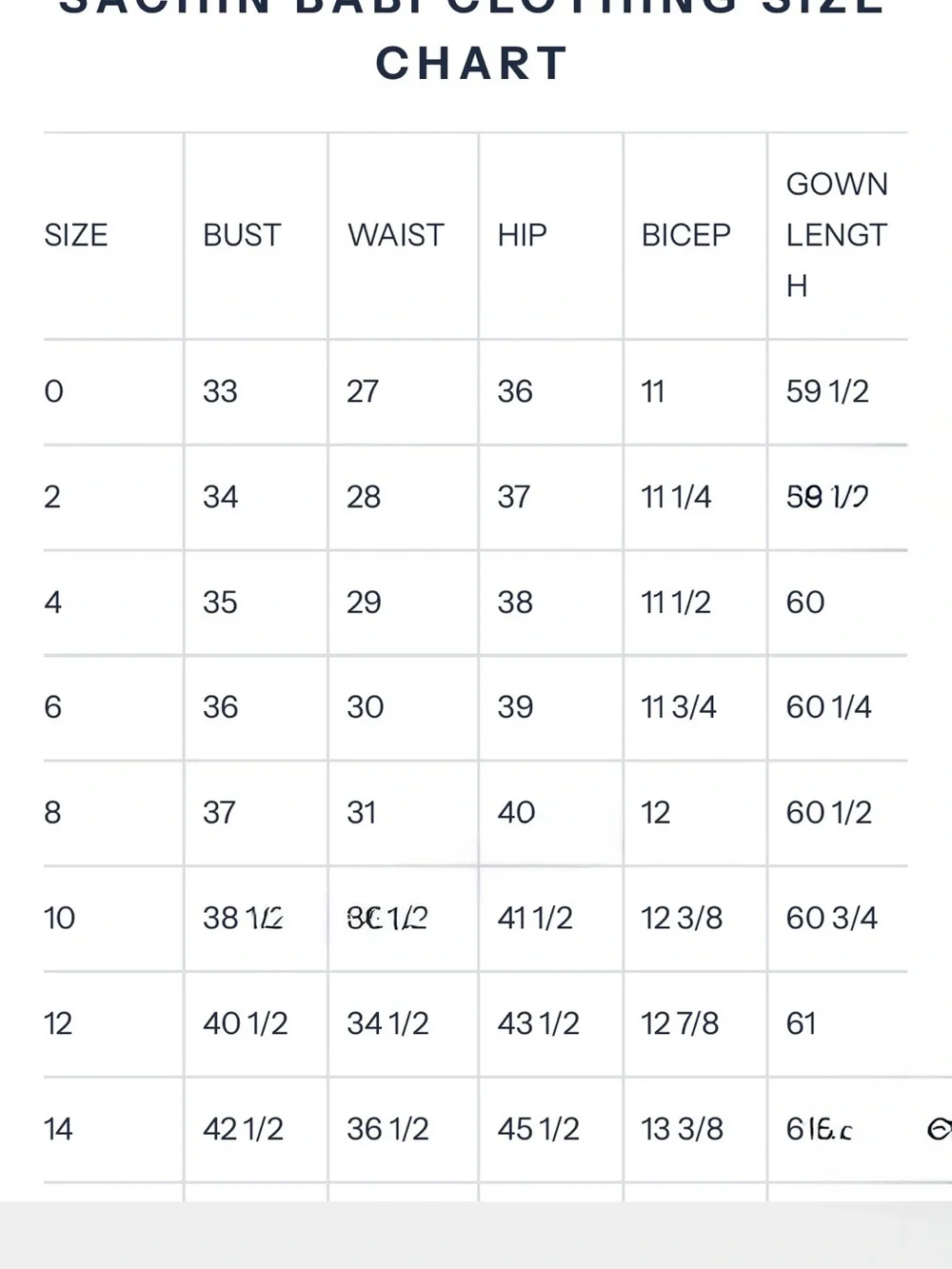Select bicep value 11 1/4 for size 2

tap(676, 497)
